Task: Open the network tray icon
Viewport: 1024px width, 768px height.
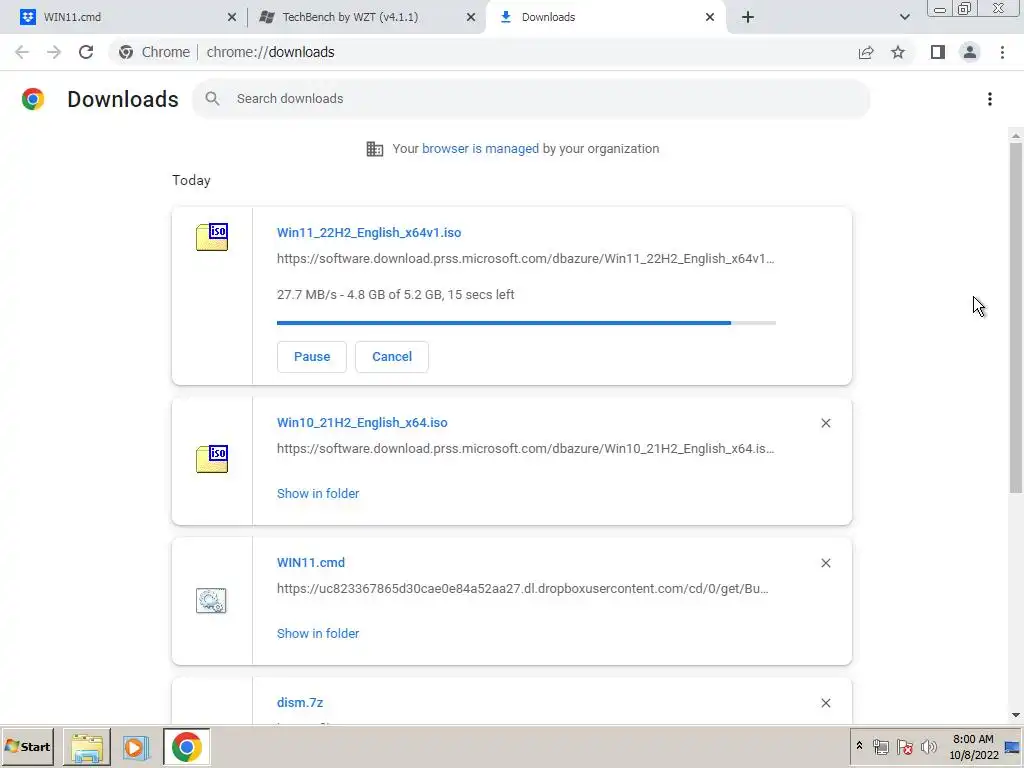Action: [x=881, y=746]
